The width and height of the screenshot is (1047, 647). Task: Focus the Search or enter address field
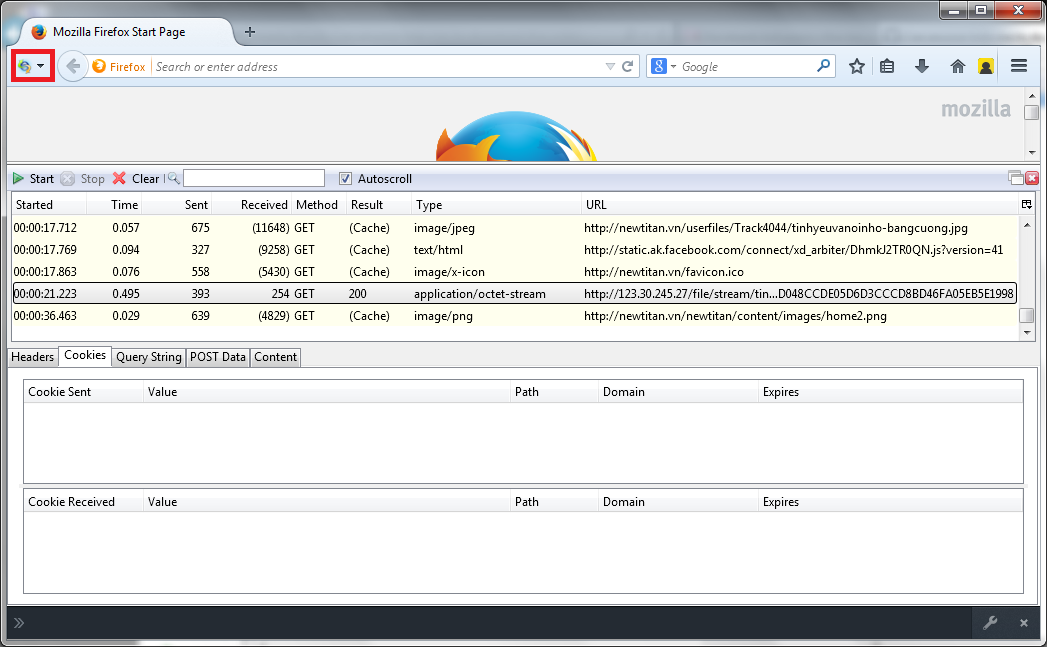pos(377,67)
